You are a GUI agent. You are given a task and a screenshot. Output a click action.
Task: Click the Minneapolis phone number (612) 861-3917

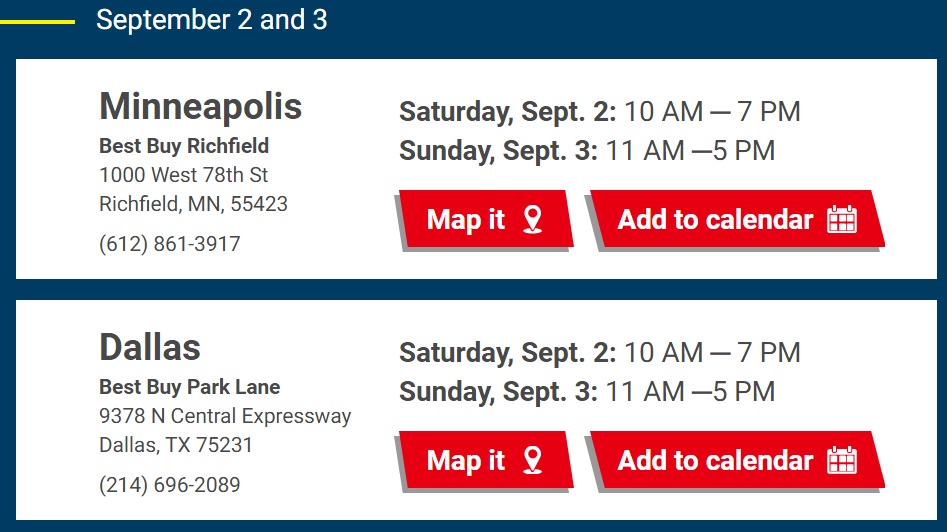point(170,244)
